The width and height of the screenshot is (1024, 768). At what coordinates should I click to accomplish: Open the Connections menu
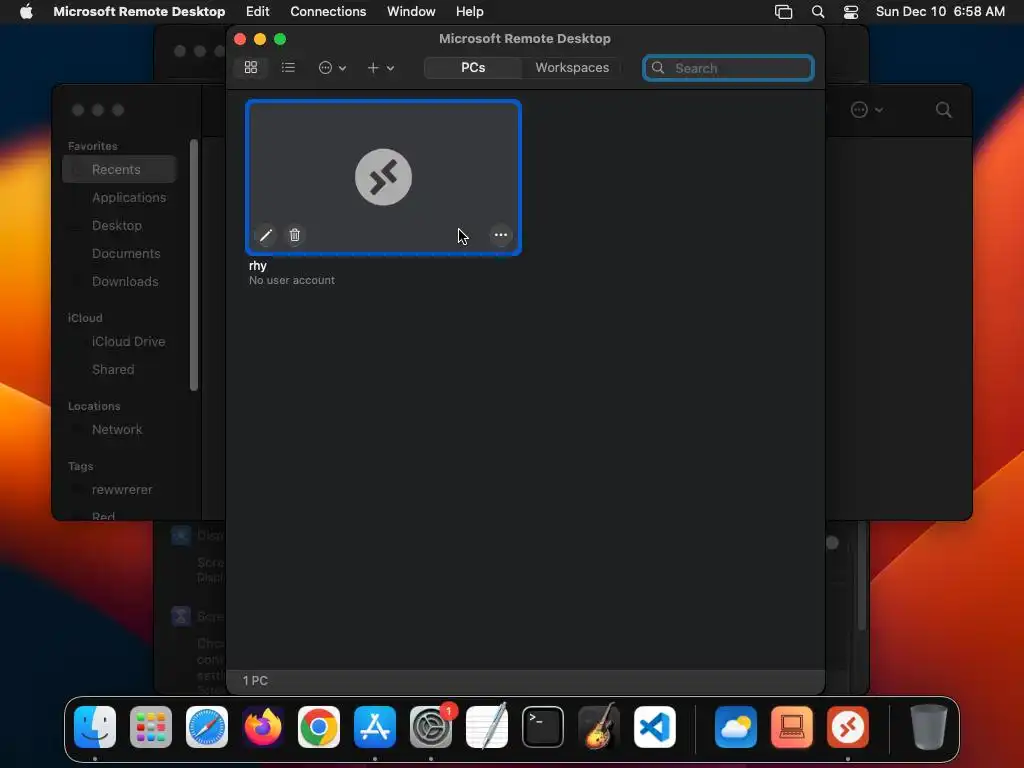328,12
